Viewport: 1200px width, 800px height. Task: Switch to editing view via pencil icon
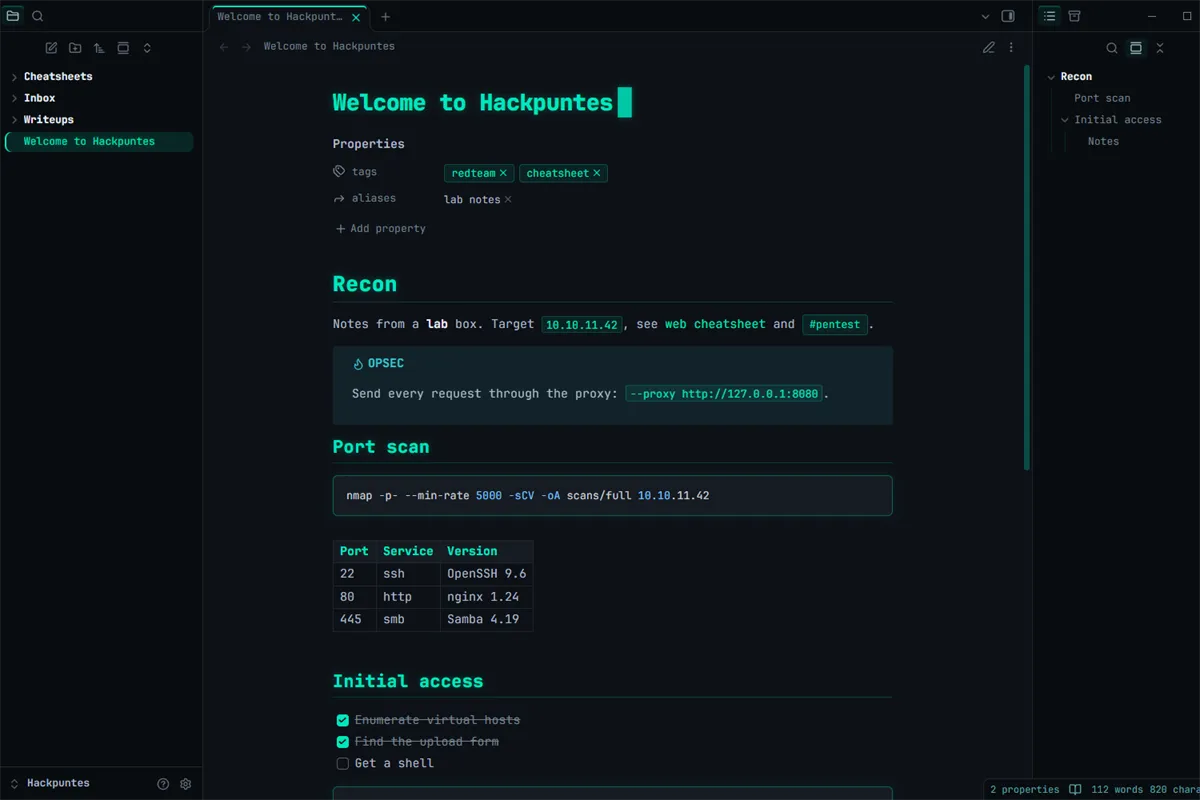click(x=989, y=47)
